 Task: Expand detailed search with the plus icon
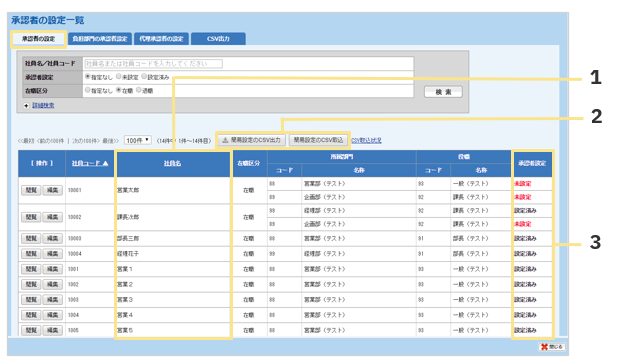click(x=26, y=106)
